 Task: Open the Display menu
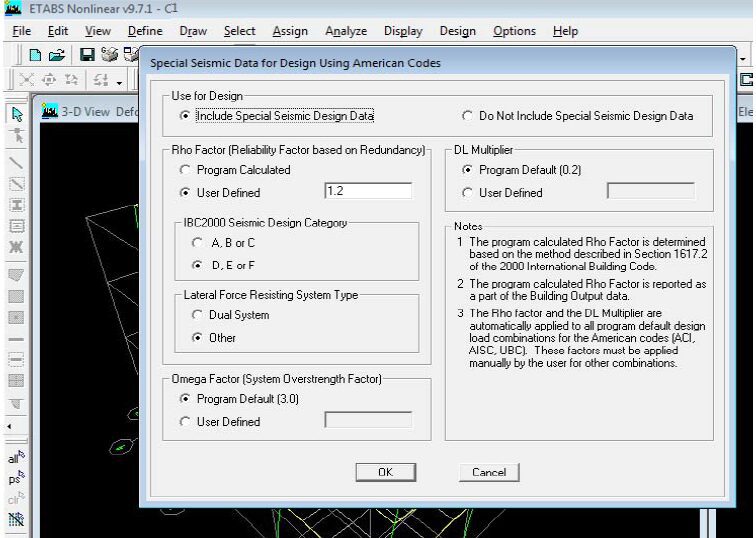(x=403, y=31)
